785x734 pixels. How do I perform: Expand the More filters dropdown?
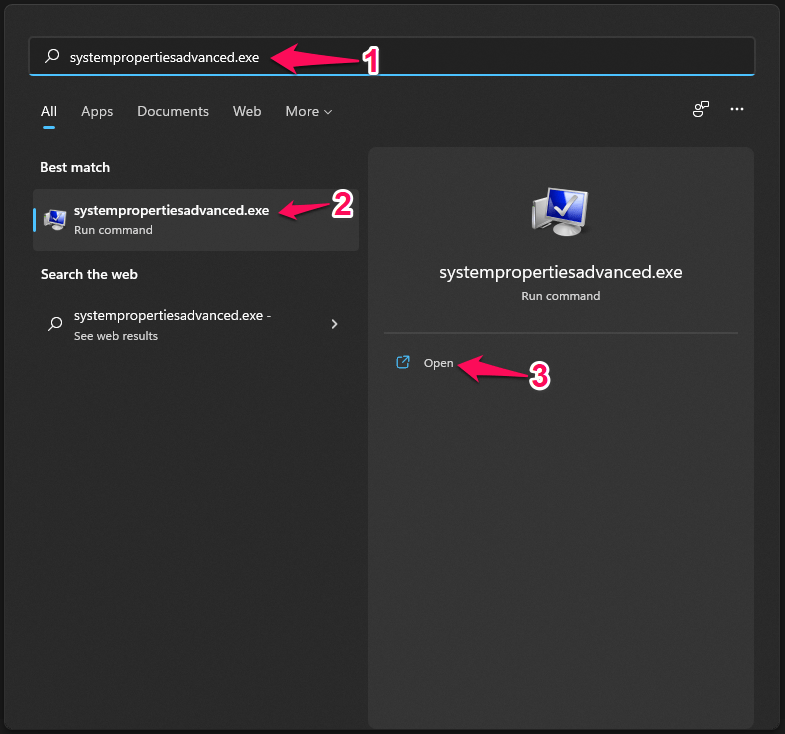pyautogui.click(x=308, y=111)
